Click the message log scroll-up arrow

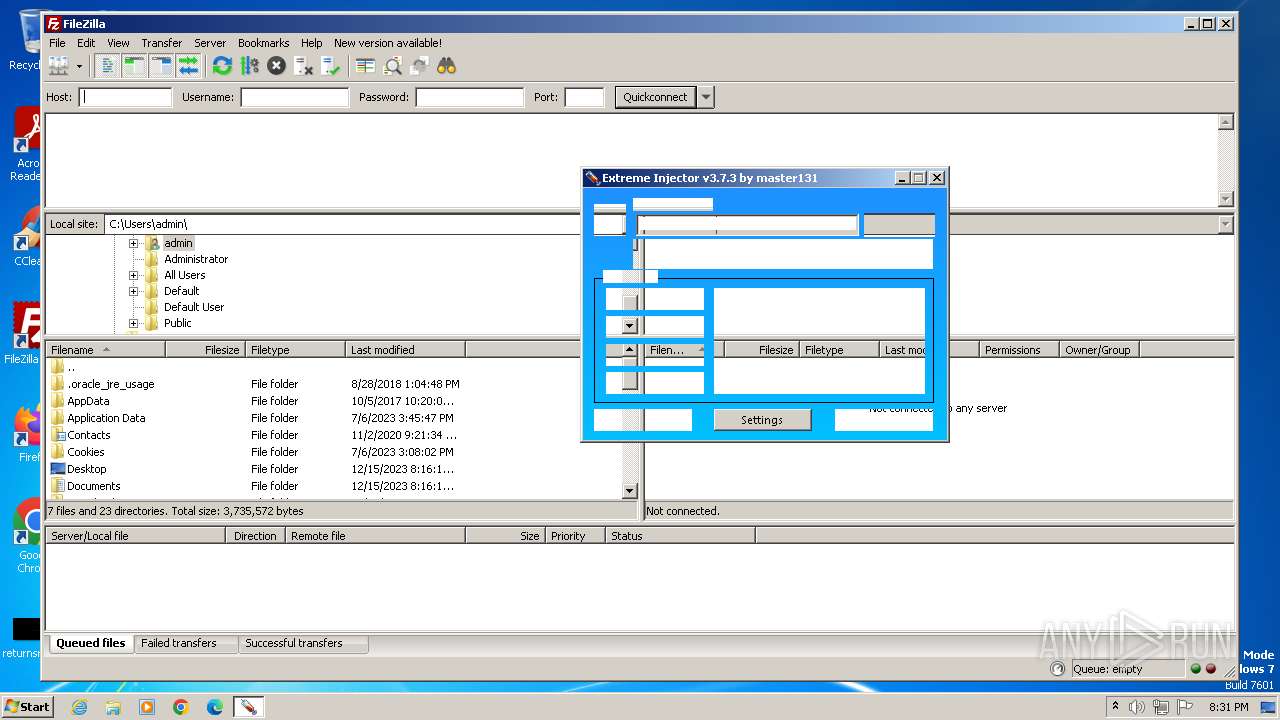click(x=1226, y=122)
